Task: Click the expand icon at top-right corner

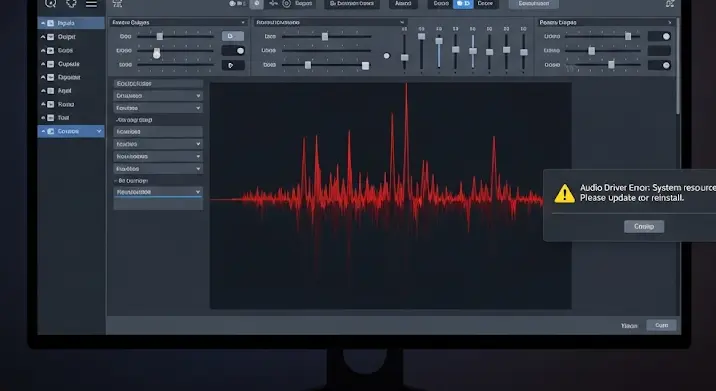Action: click(669, 4)
